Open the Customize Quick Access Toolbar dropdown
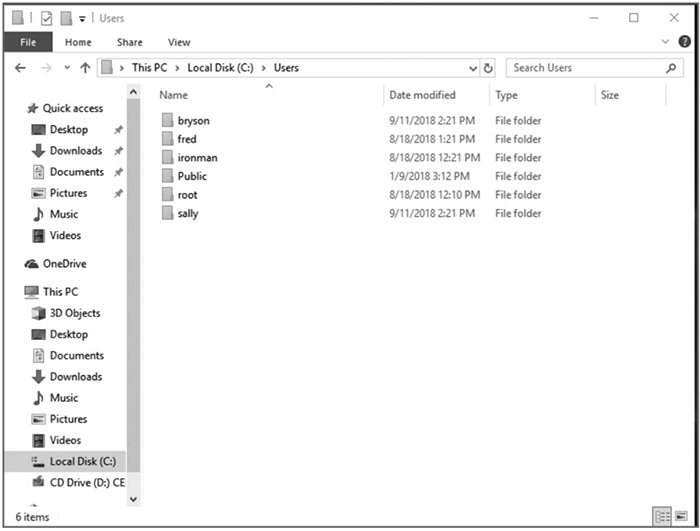The width and height of the screenshot is (700, 531). 82,18
